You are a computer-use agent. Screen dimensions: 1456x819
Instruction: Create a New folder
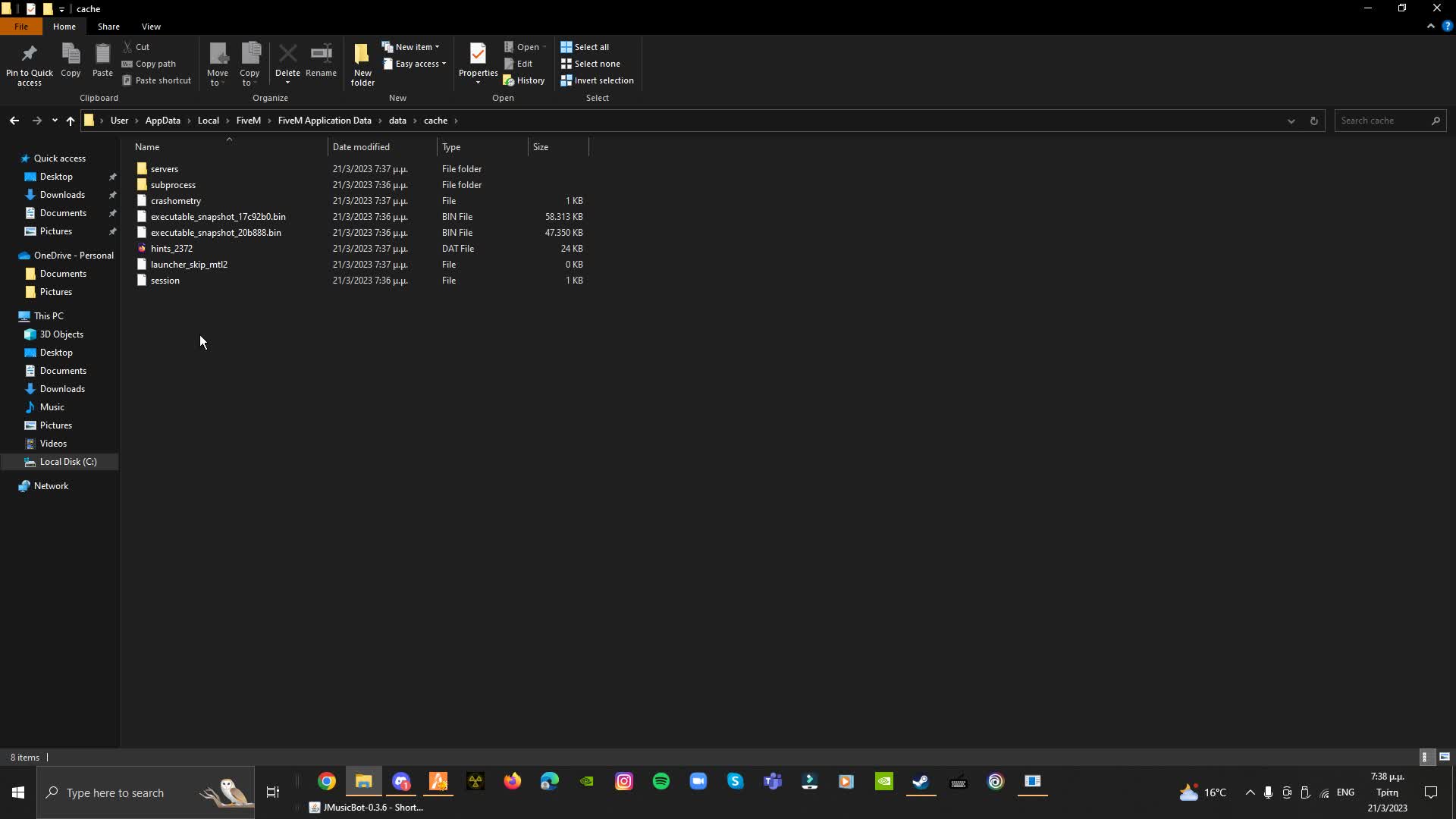pyautogui.click(x=362, y=64)
